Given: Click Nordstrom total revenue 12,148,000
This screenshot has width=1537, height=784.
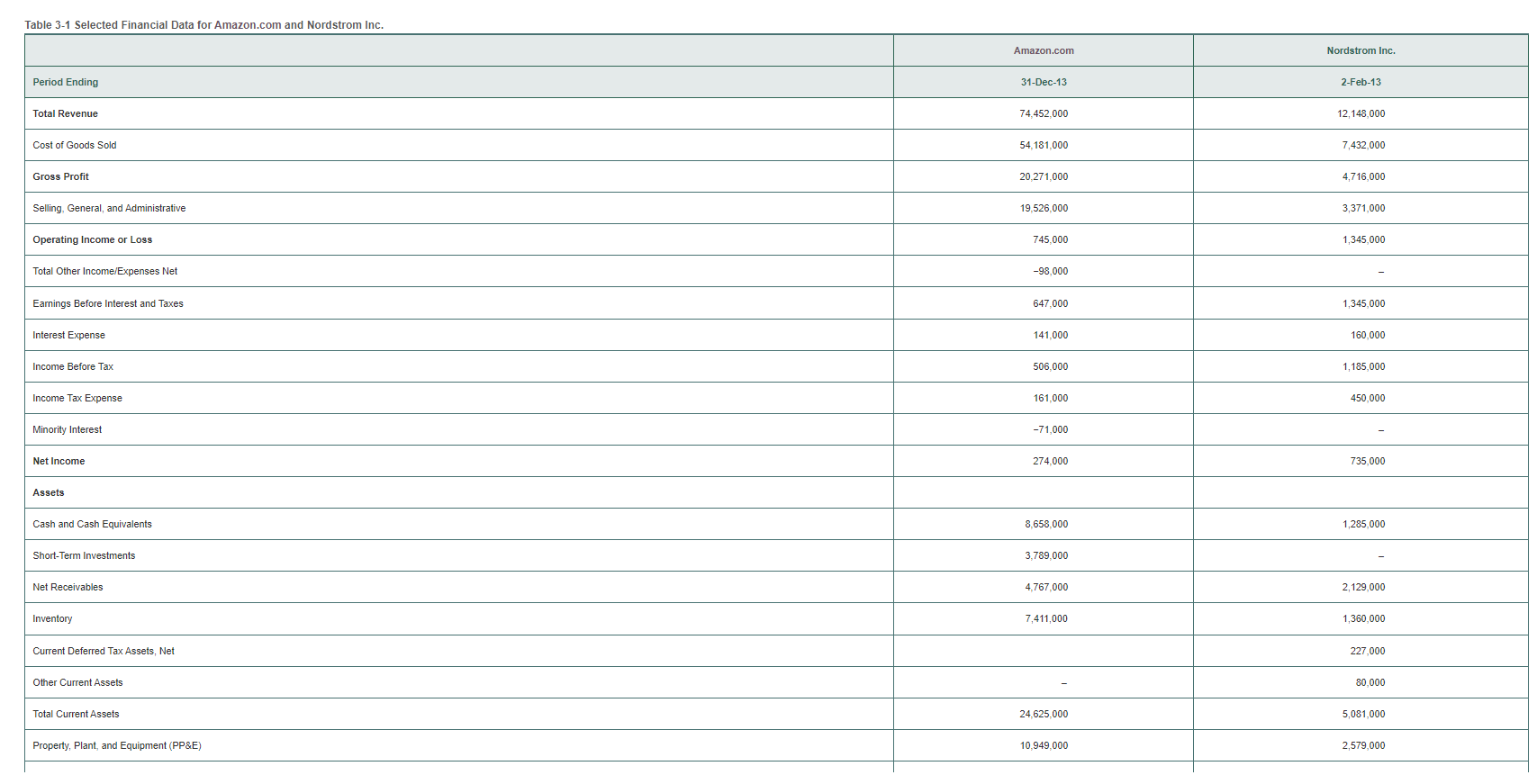Looking at the screenshot, I should (1361, 113).
